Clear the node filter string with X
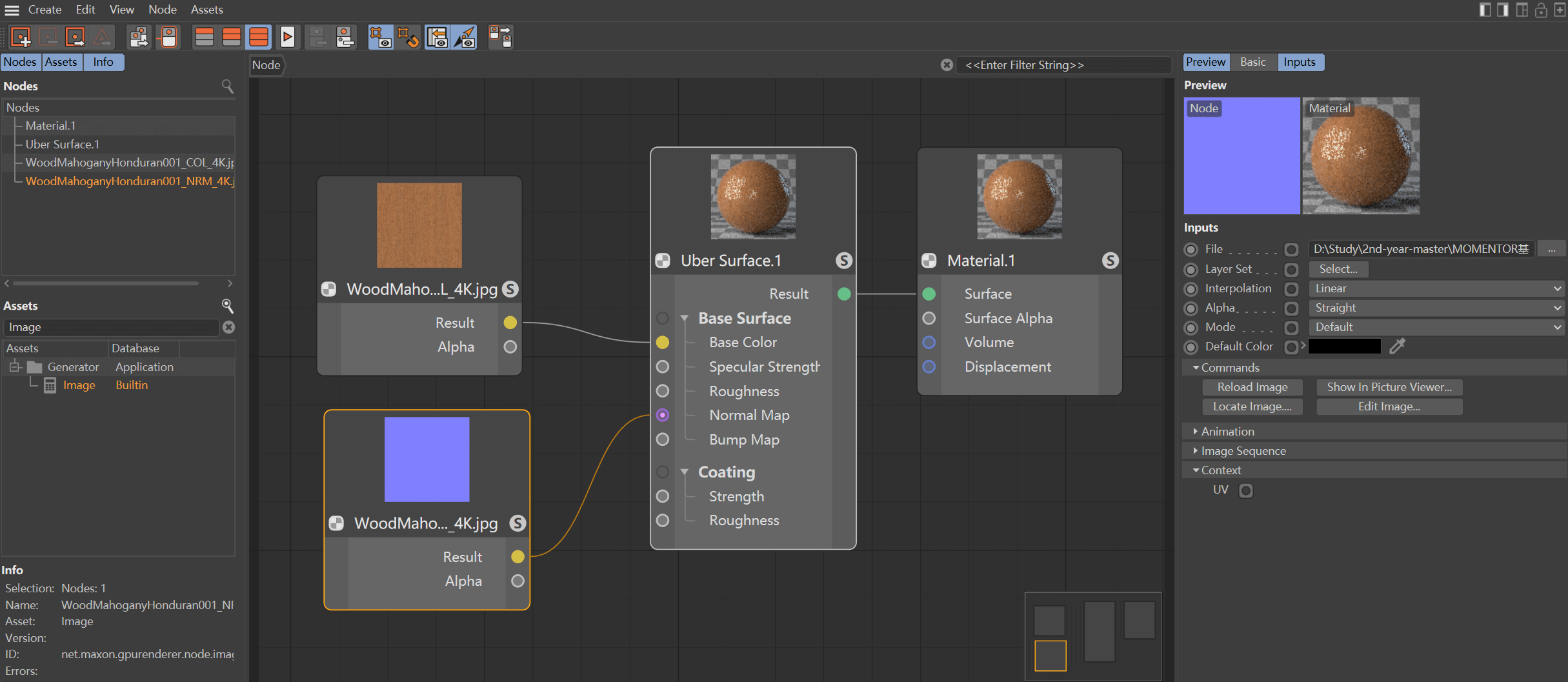 pyautogui.click(x=947, y=65)
